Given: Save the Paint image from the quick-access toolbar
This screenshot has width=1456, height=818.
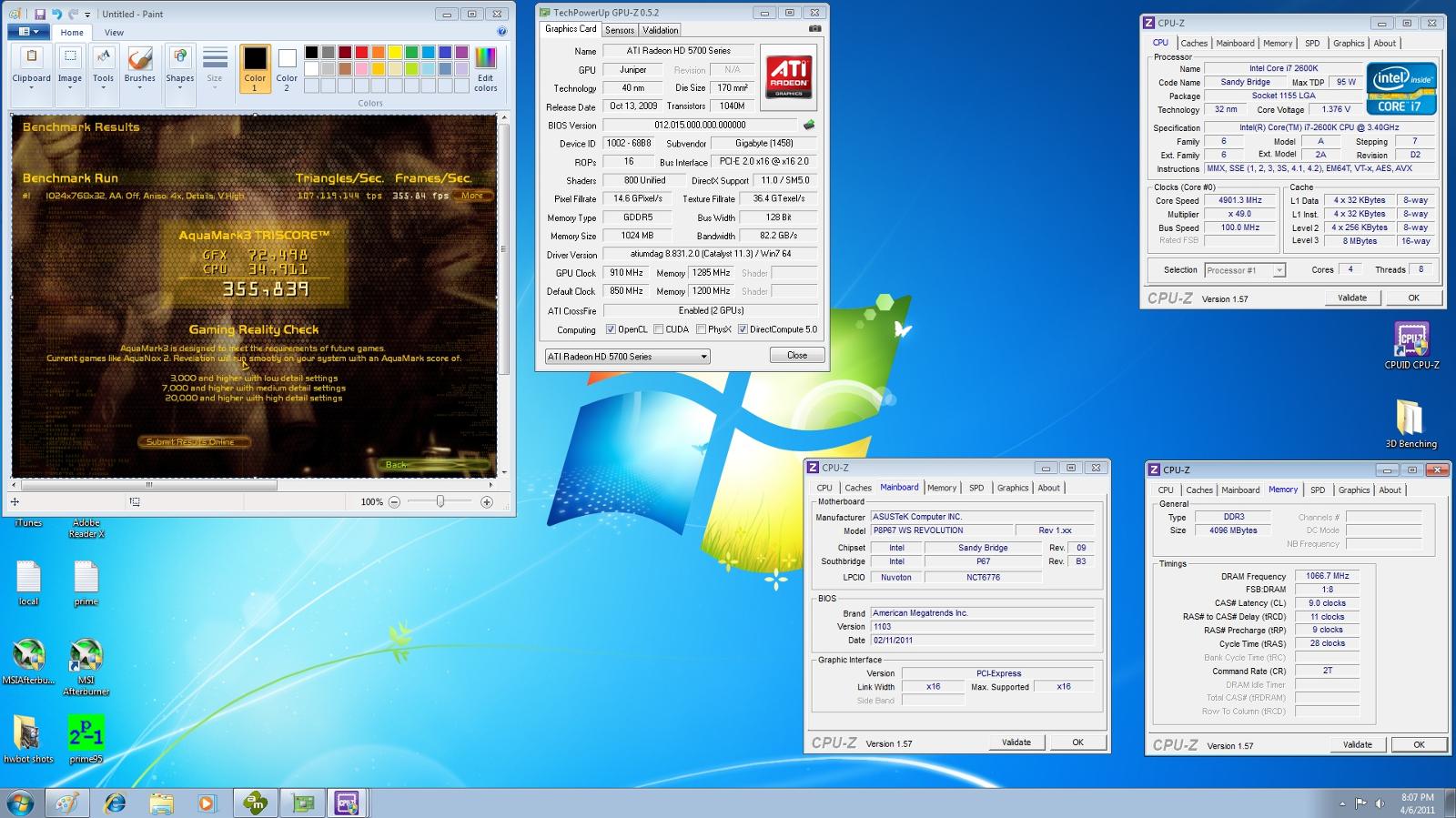Looking at the screenshot, I should click(x=40, y=14).
